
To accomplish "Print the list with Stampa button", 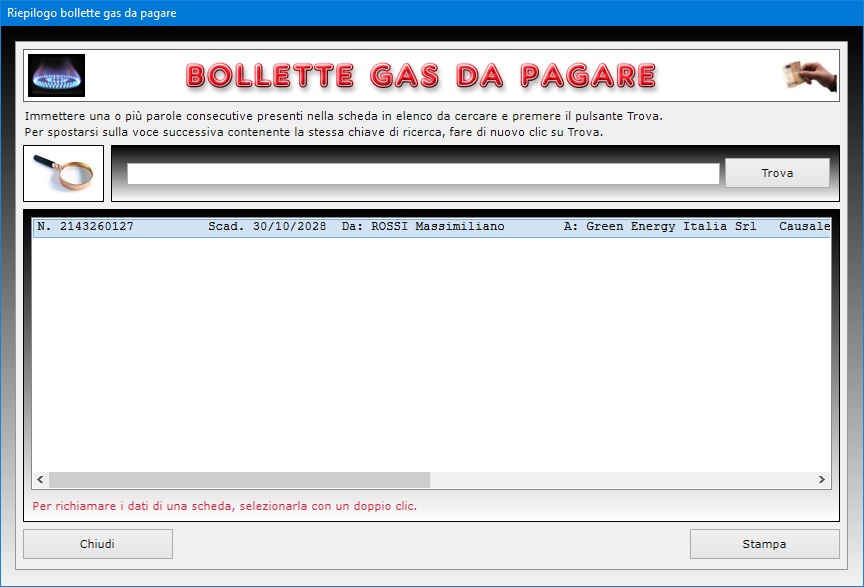I will point(764,544).
